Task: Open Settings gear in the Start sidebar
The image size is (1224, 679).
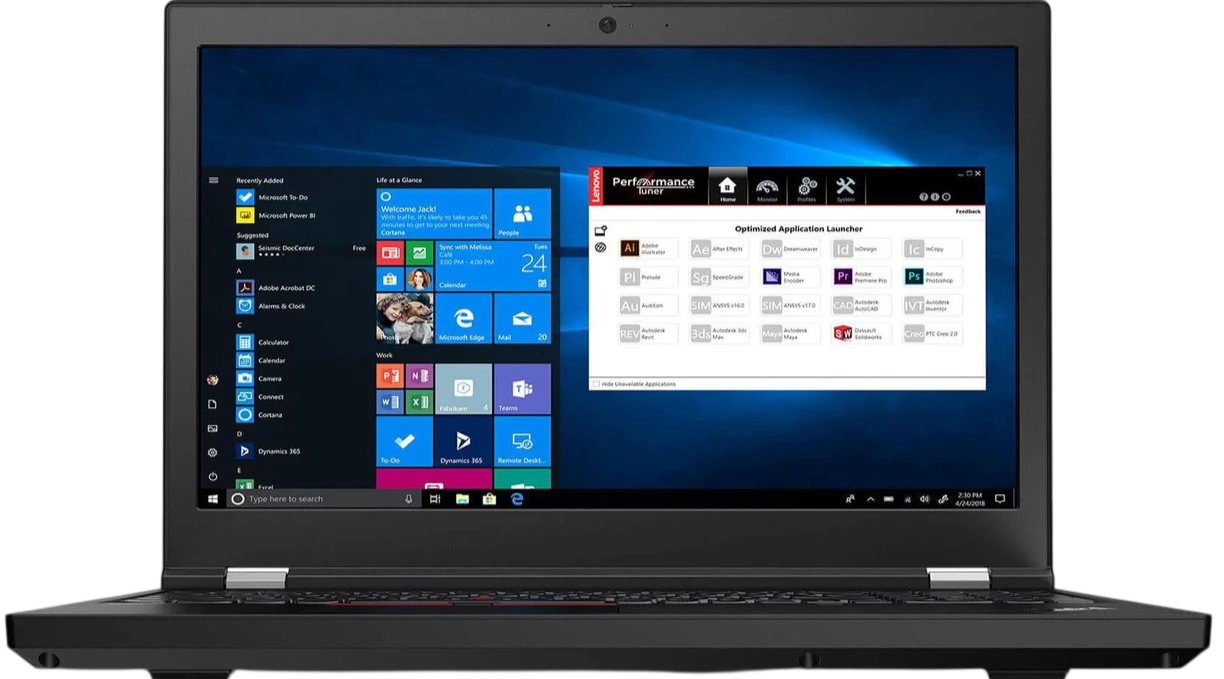Action: 212,452
